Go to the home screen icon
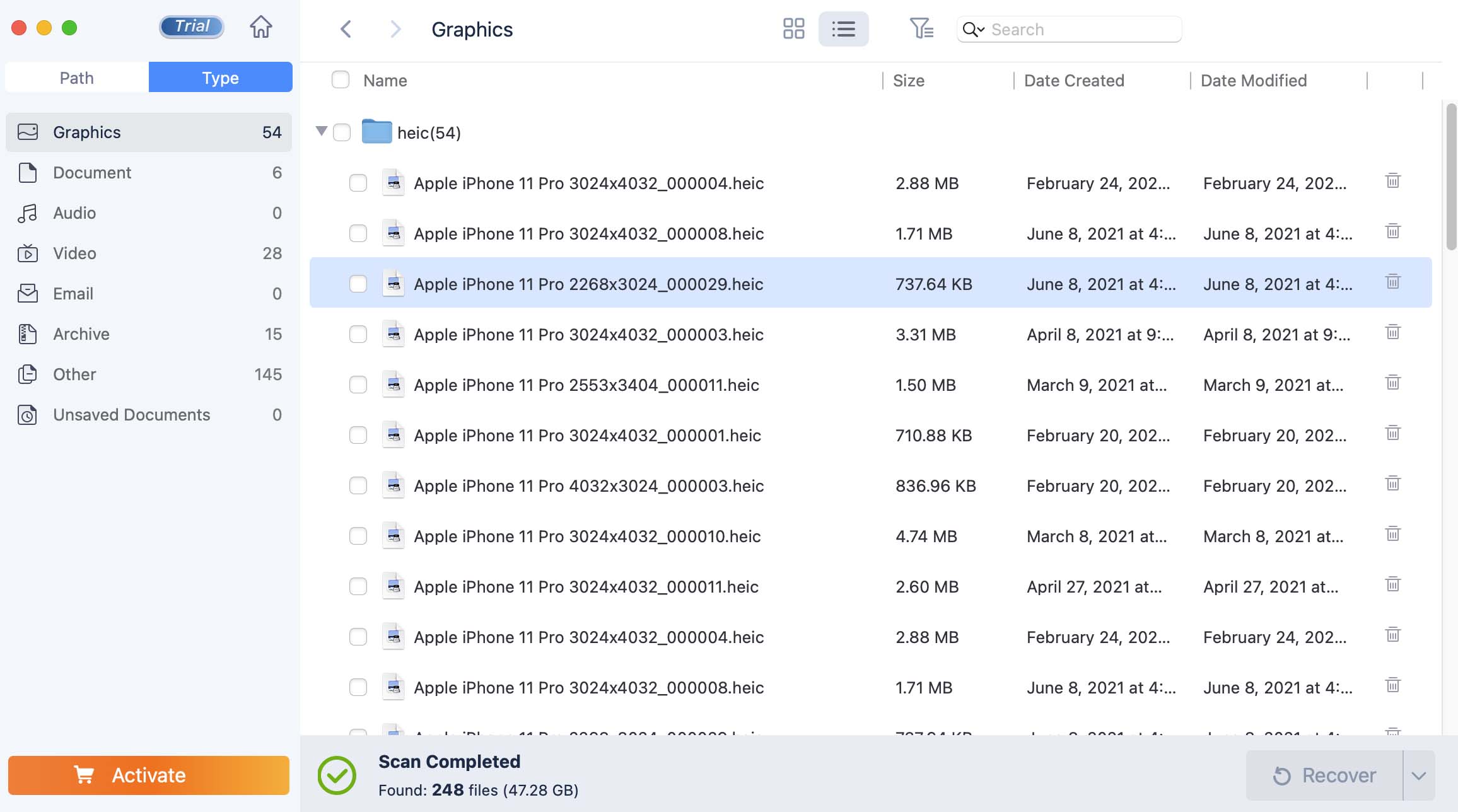 [260, 27]
